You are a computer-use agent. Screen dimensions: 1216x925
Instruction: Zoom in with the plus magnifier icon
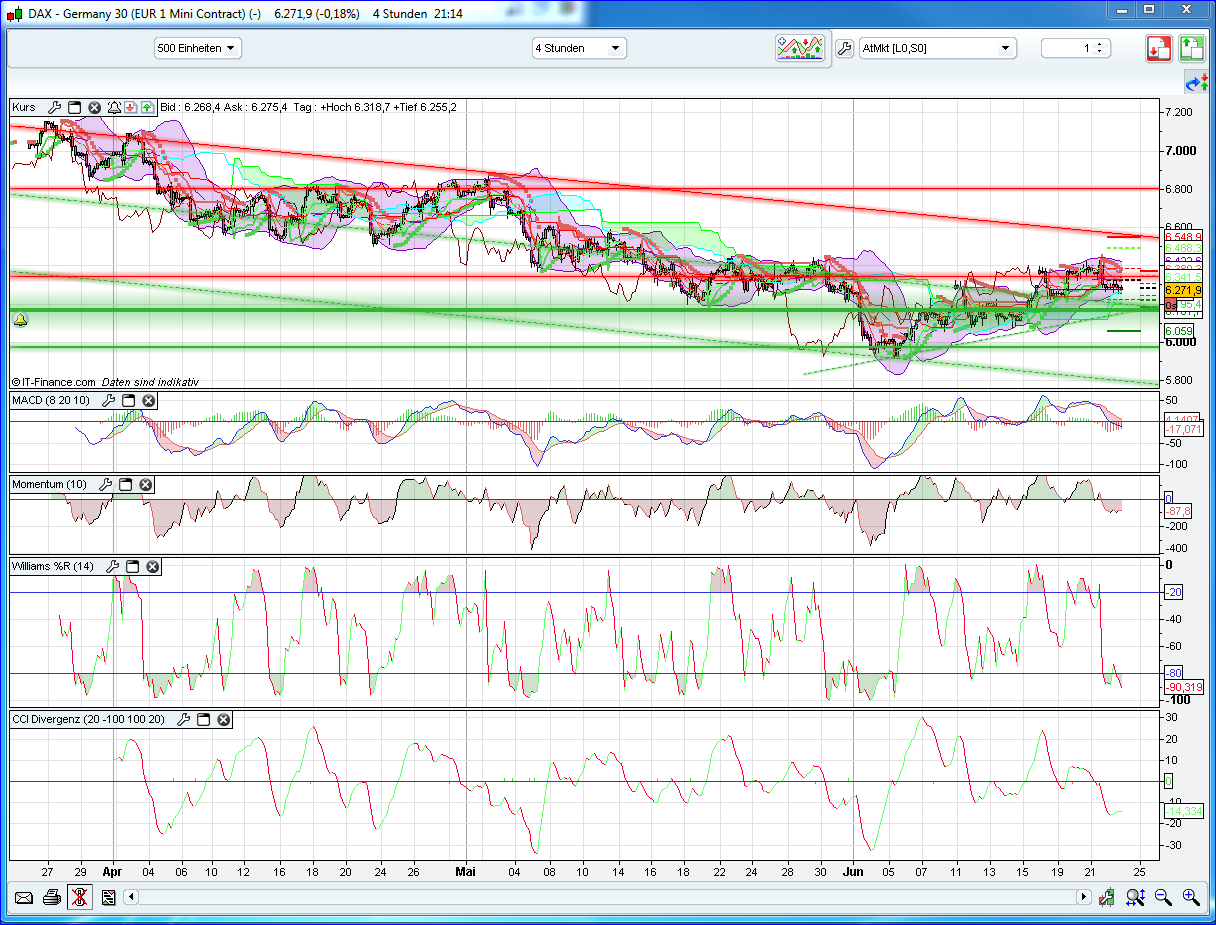(1191, 897)
